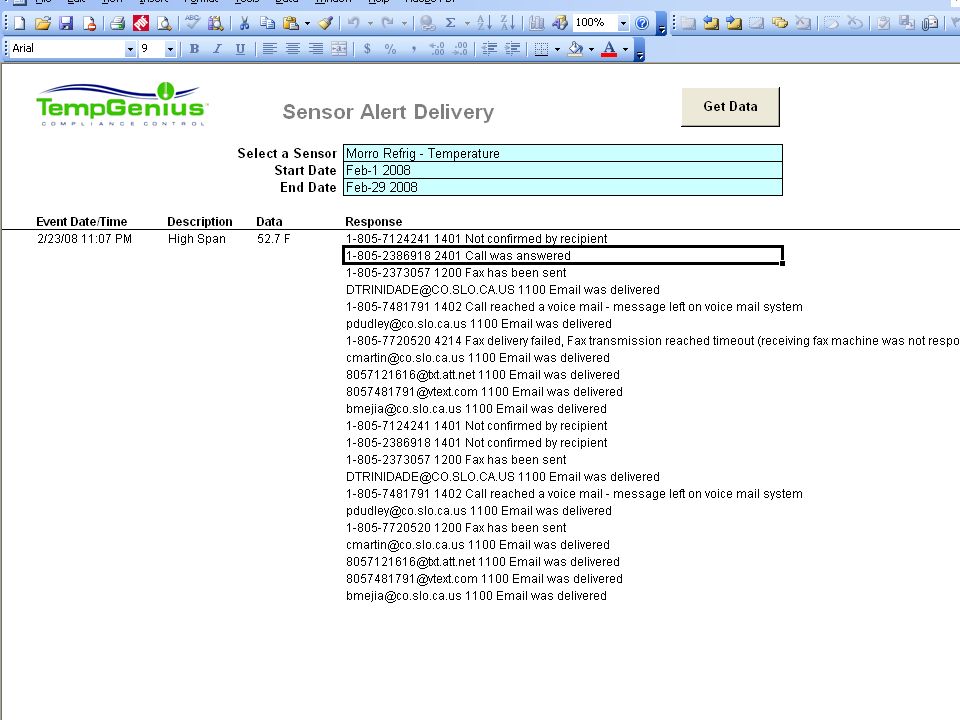Open a file with the folder icon

[43, 24]
